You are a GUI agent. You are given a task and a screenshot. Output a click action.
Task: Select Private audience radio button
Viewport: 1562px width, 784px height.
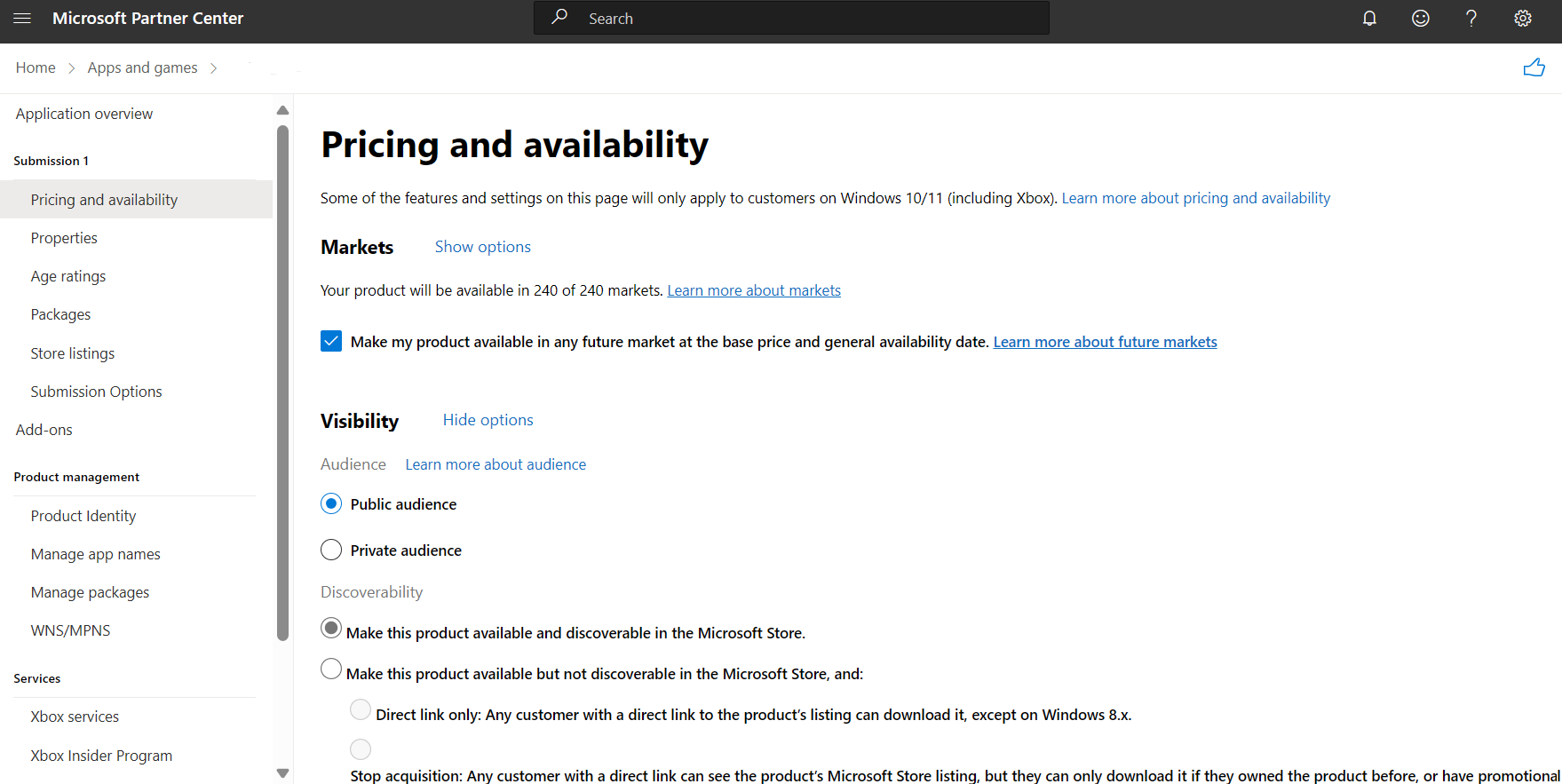click(x=331, y=550)
